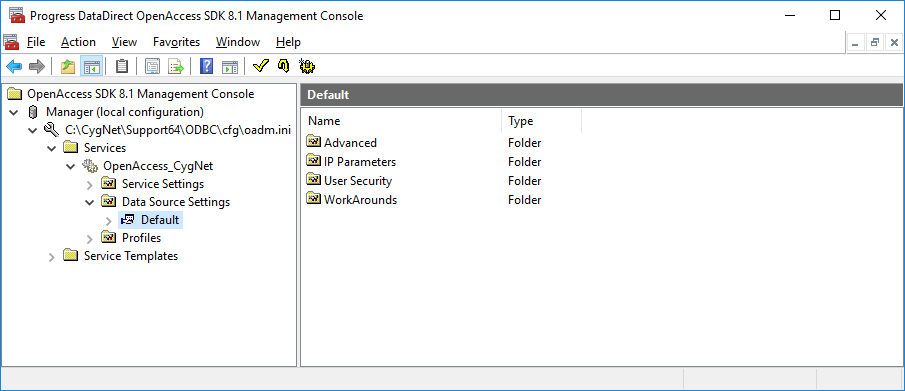
Task: Click the Advanced folder icon in list
Action: point(313,142)
